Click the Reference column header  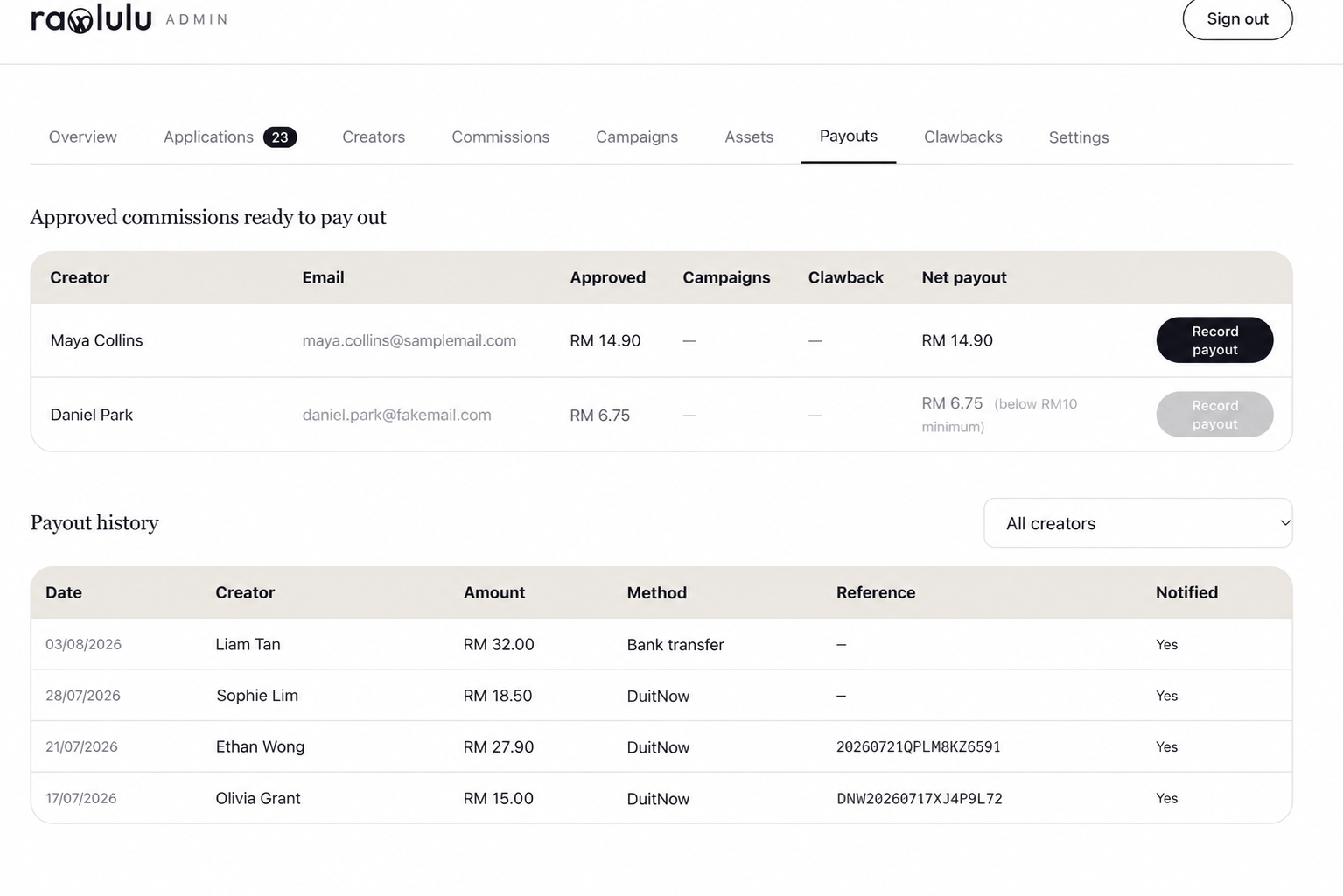pyautogui.click(x=876, y=592)
